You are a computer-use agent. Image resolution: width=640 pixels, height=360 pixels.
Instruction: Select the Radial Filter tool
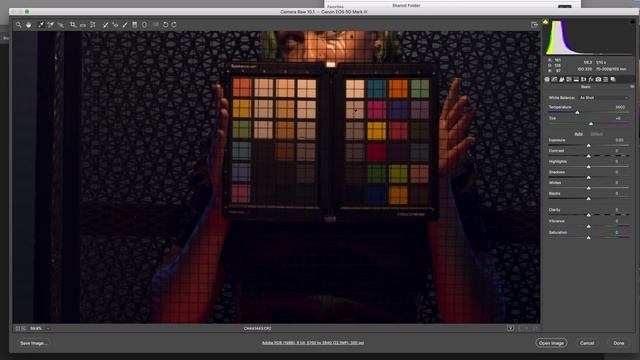coord(144,25)
